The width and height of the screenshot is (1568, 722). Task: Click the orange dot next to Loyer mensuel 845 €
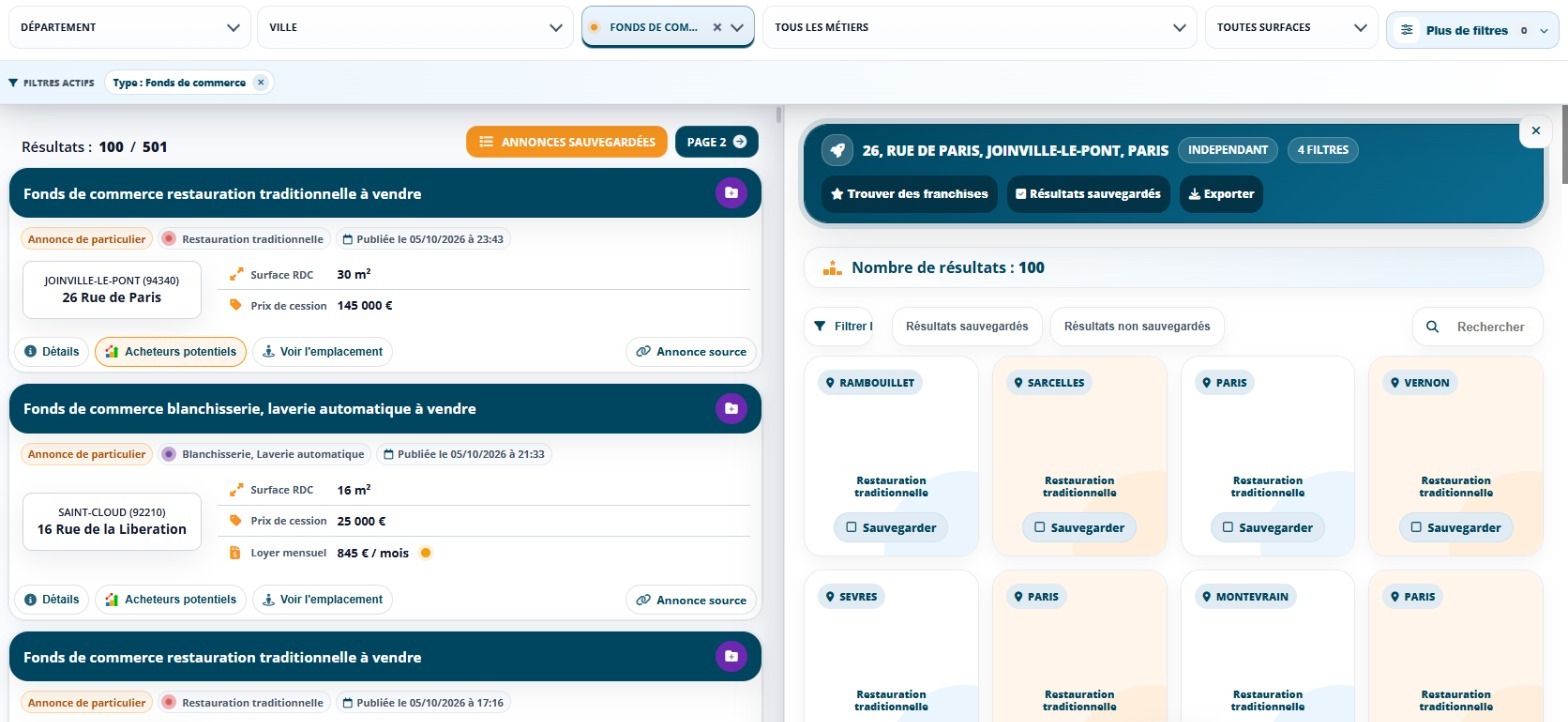(x=425, y=552)
